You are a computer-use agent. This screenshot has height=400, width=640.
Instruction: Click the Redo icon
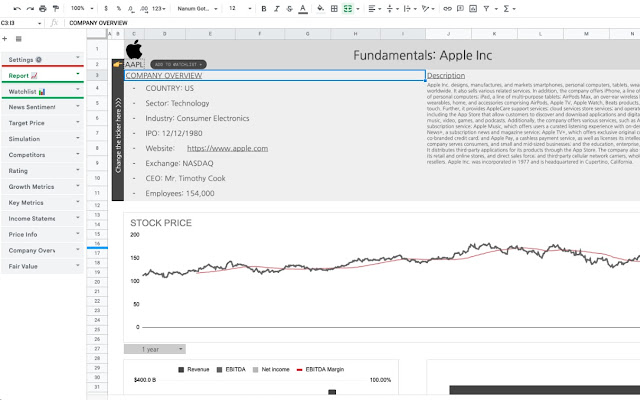pos(30,9)
